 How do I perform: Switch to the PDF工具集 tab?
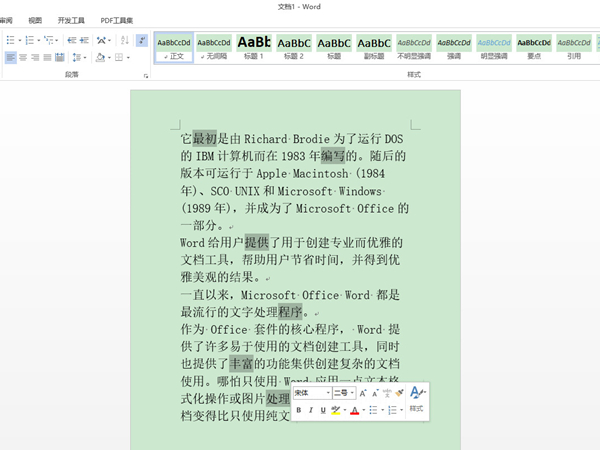pyautogui.click(x=116, y=20)
